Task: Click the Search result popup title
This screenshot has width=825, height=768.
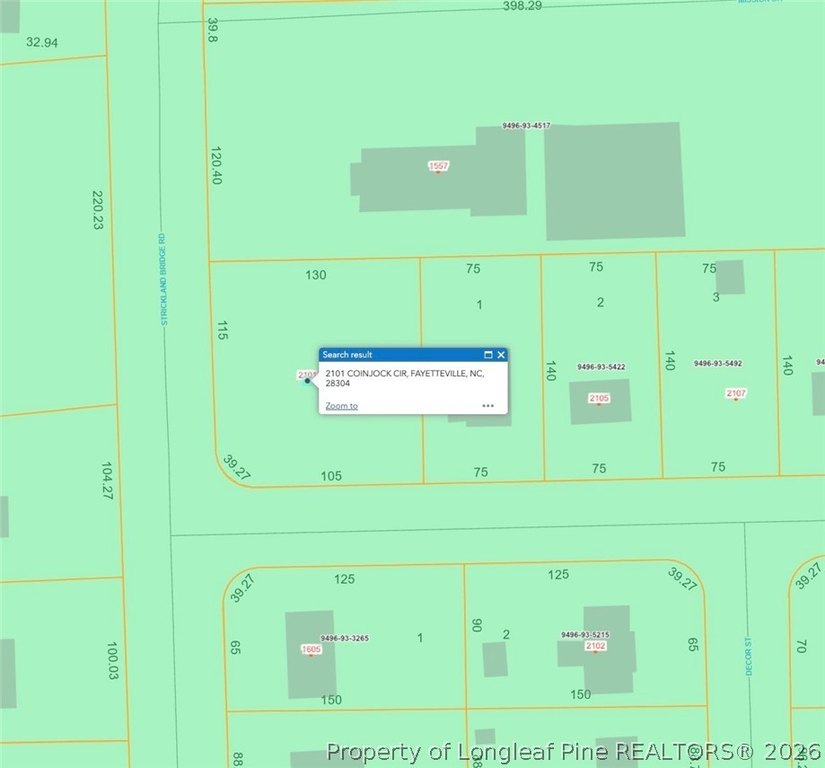Action: pos(347,355)
